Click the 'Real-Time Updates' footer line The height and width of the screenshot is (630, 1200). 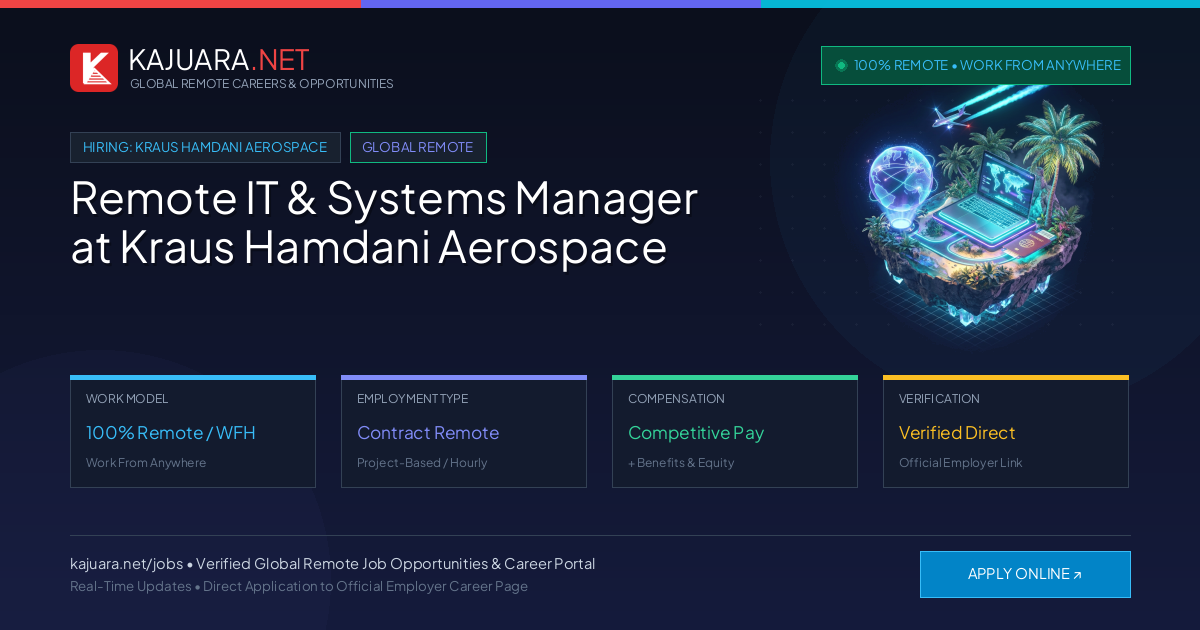299,586
